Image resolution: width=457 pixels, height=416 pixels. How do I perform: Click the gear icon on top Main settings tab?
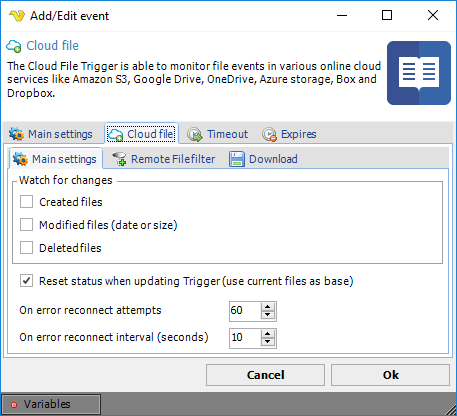[16, 134]
